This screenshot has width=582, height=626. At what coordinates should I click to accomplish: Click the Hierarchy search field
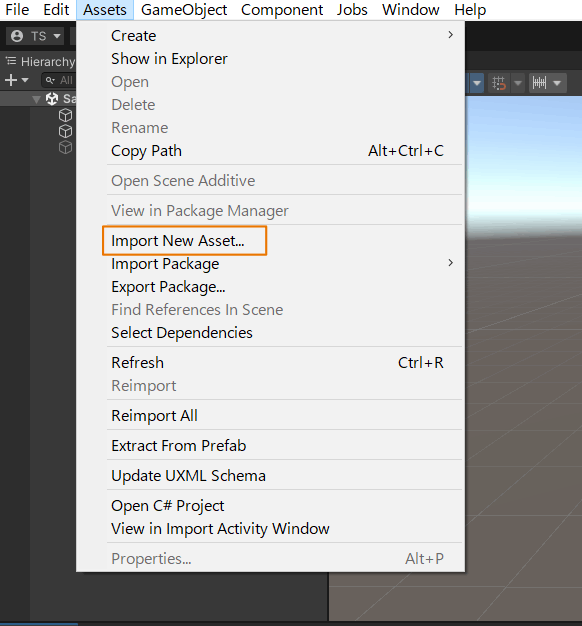(x=59, y=80)
